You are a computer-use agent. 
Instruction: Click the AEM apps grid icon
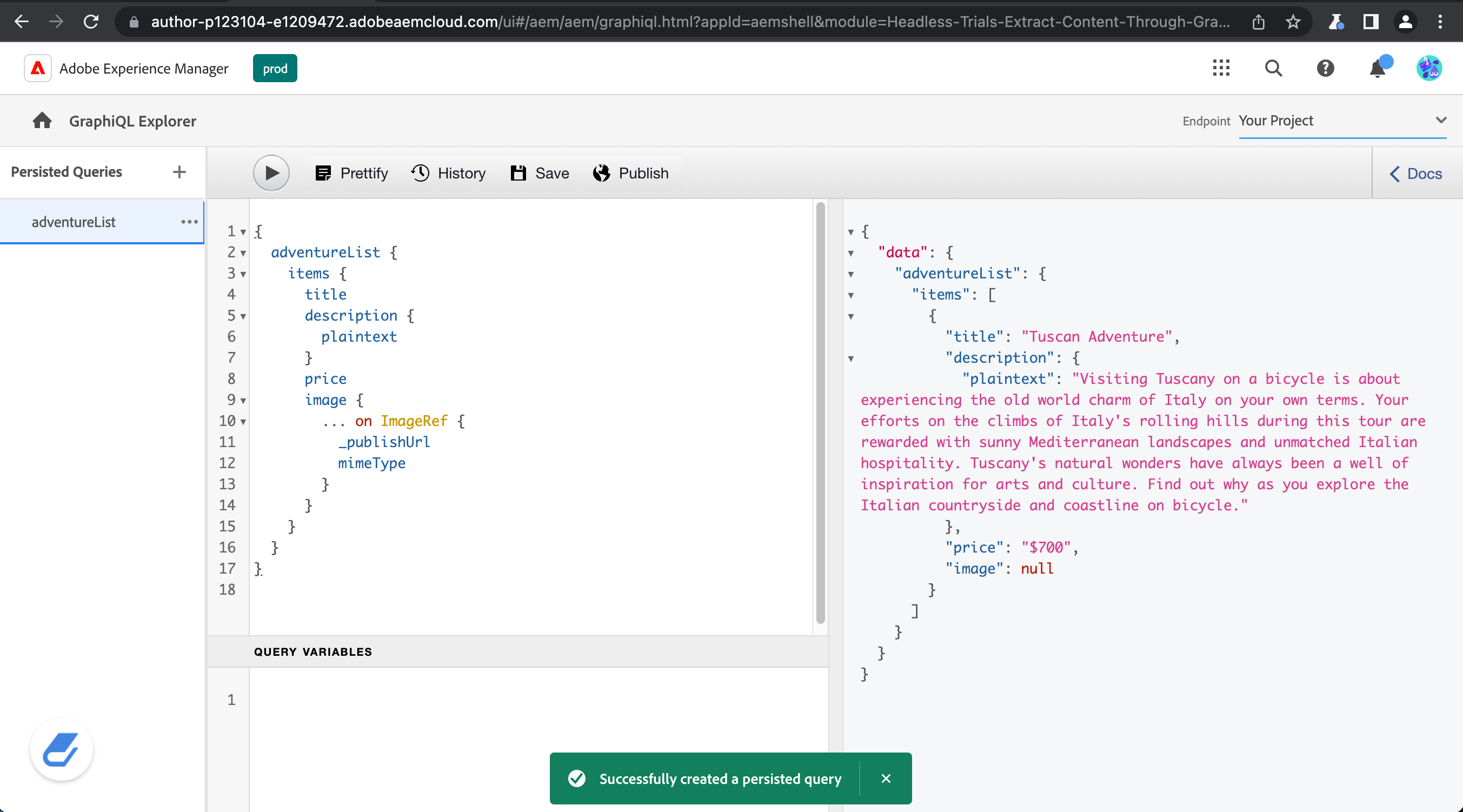point(1221,68)
